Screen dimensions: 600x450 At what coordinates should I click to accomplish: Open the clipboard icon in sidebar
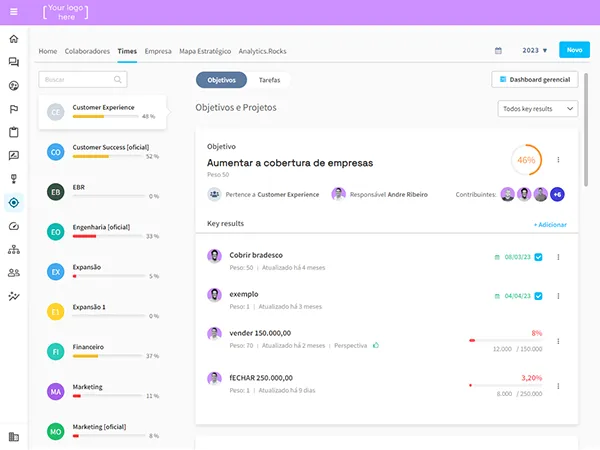pos(14,132)
